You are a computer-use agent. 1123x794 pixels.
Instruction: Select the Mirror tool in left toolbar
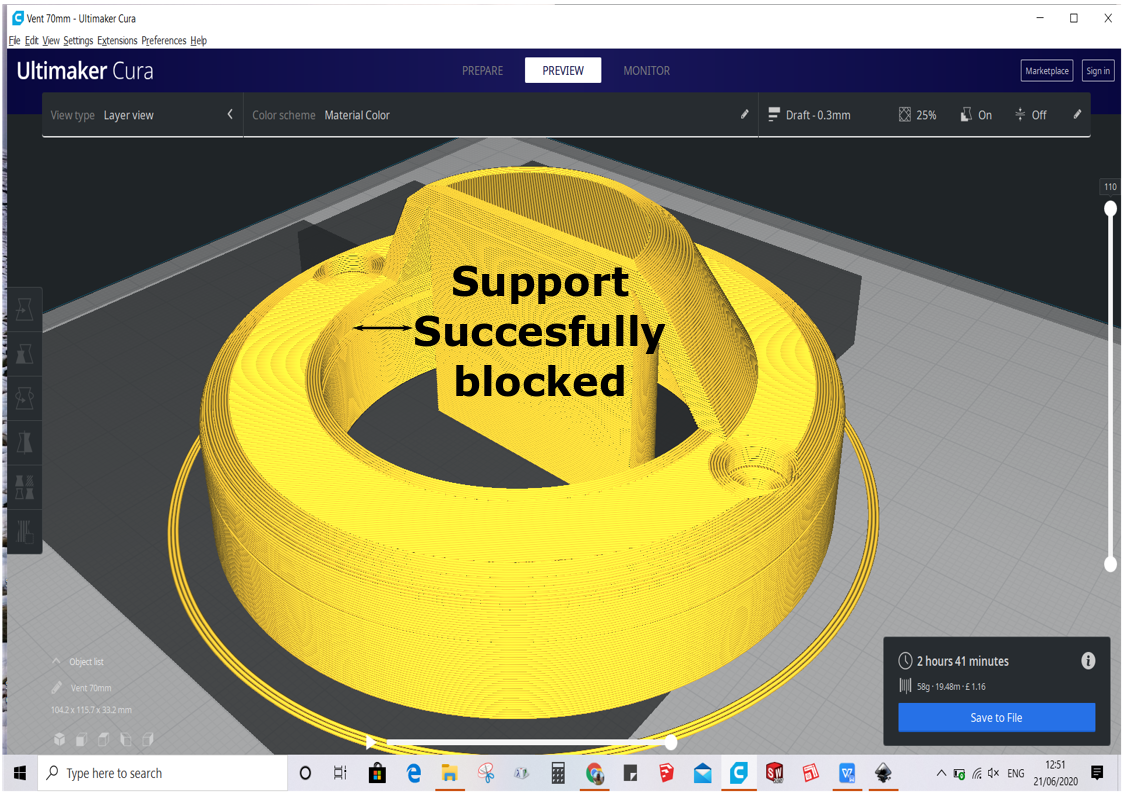coord(24,442)
